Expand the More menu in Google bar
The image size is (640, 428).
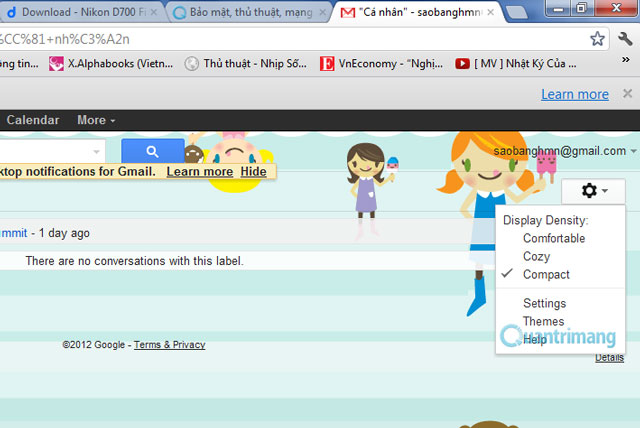(x=96, y=120)
